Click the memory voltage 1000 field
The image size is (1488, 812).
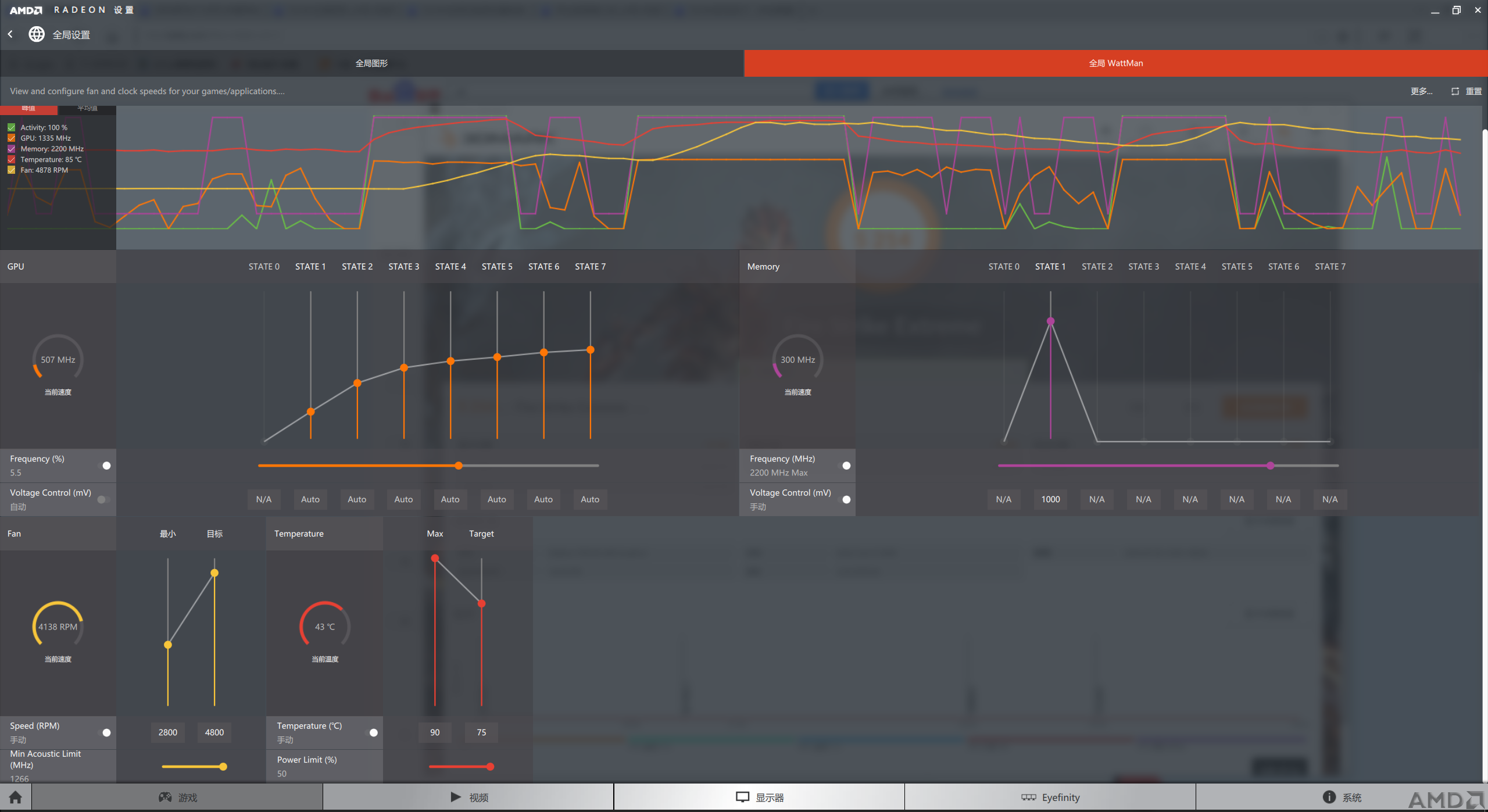point(1050,499)
